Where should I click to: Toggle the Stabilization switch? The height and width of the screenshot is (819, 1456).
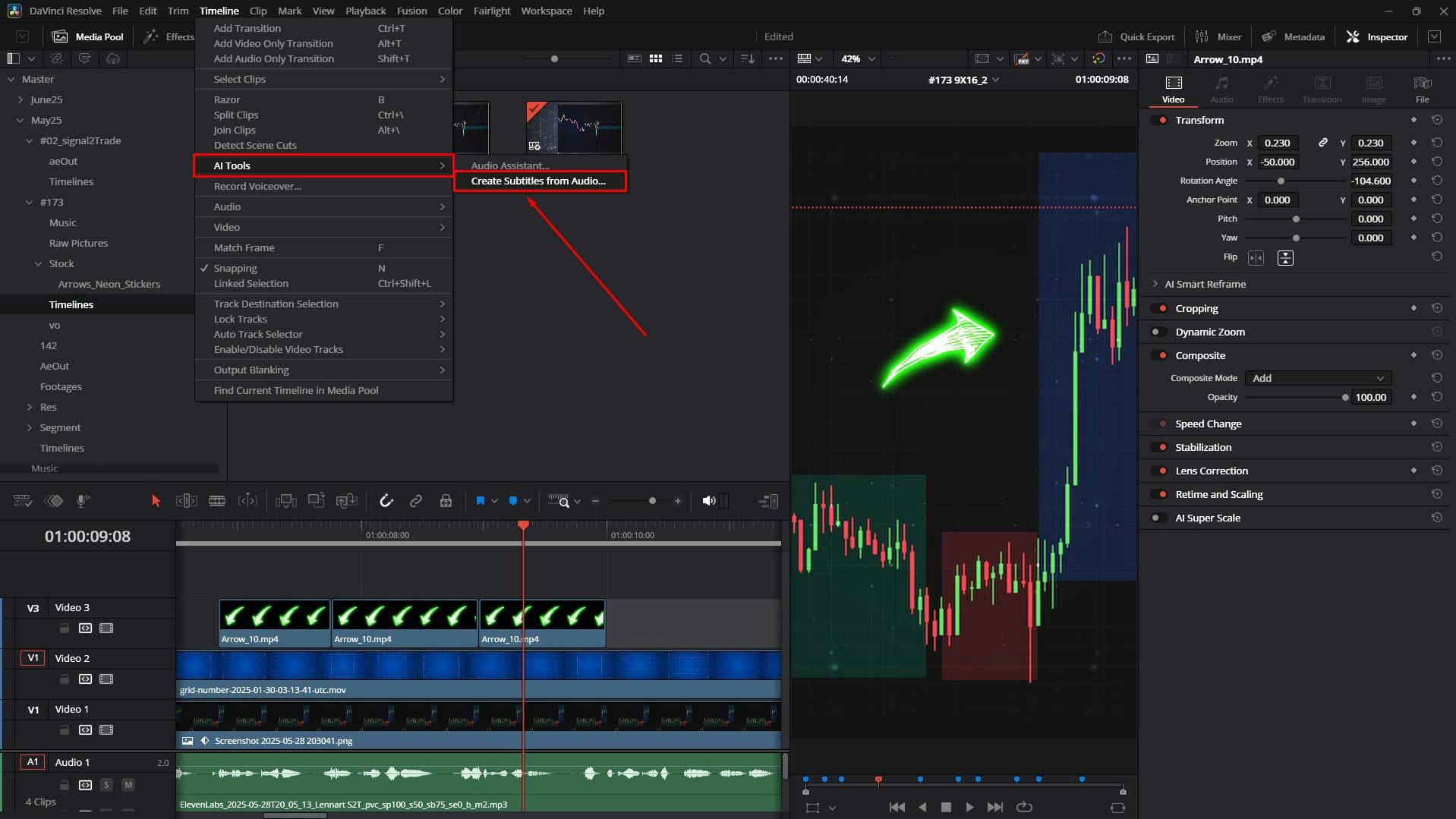click(1159, 447)
